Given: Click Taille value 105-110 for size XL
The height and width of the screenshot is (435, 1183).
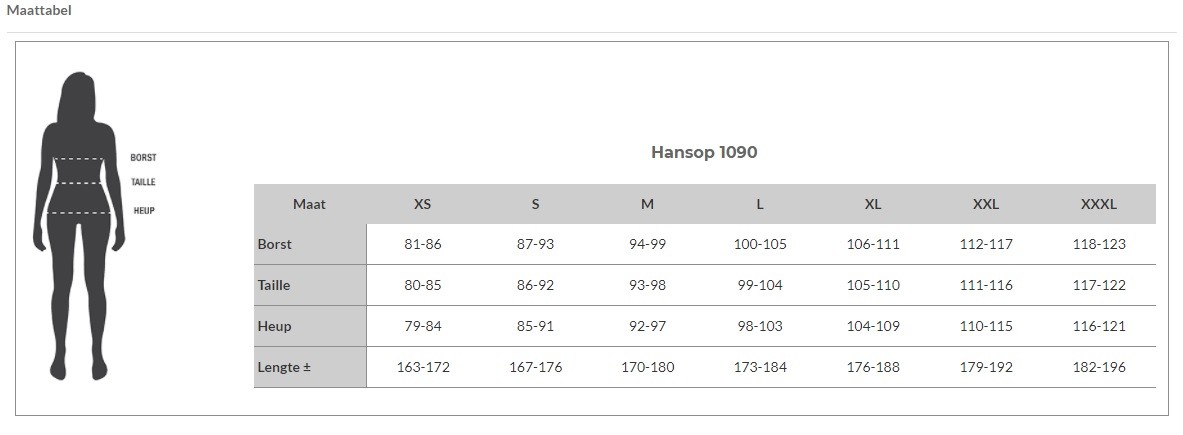Looking at the screenshot, I should [x=873, y=286].
